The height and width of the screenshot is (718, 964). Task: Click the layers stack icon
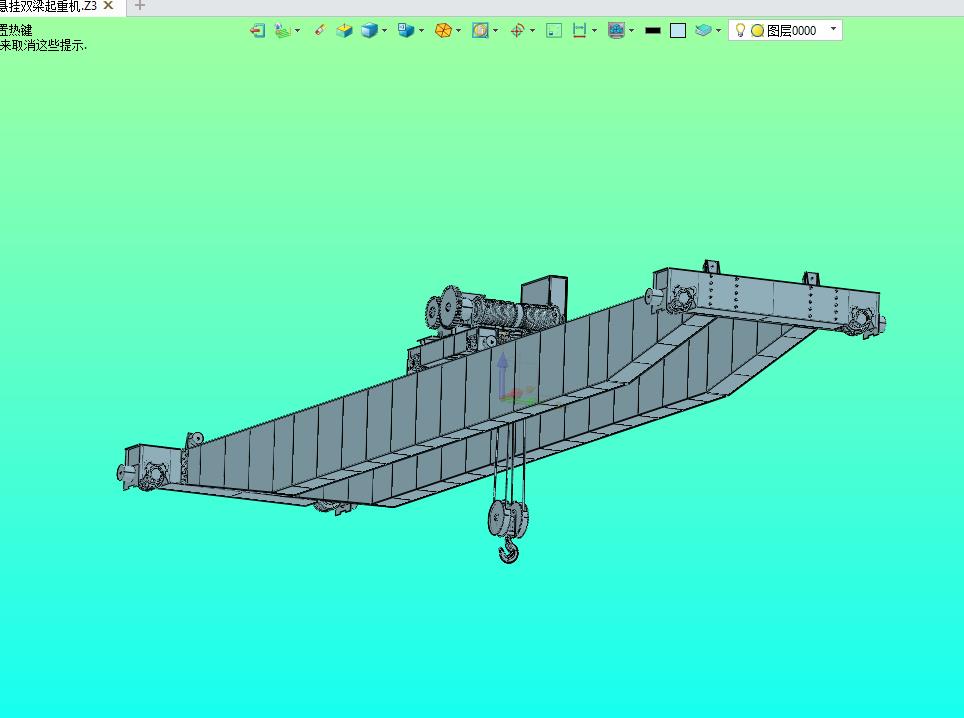tap(703, 30)
